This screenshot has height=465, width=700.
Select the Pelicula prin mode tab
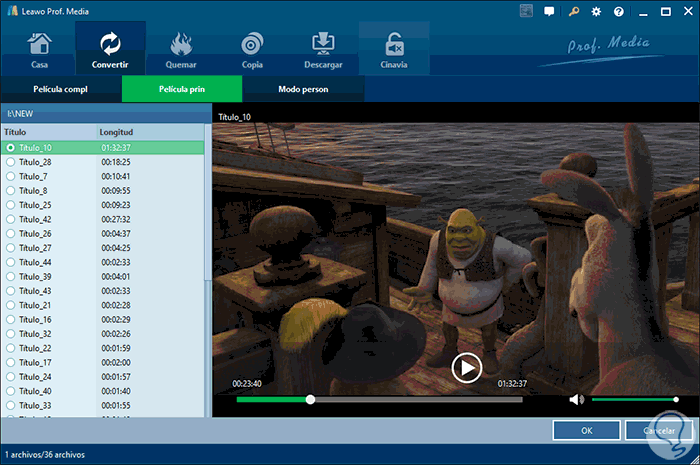point(182,89)
